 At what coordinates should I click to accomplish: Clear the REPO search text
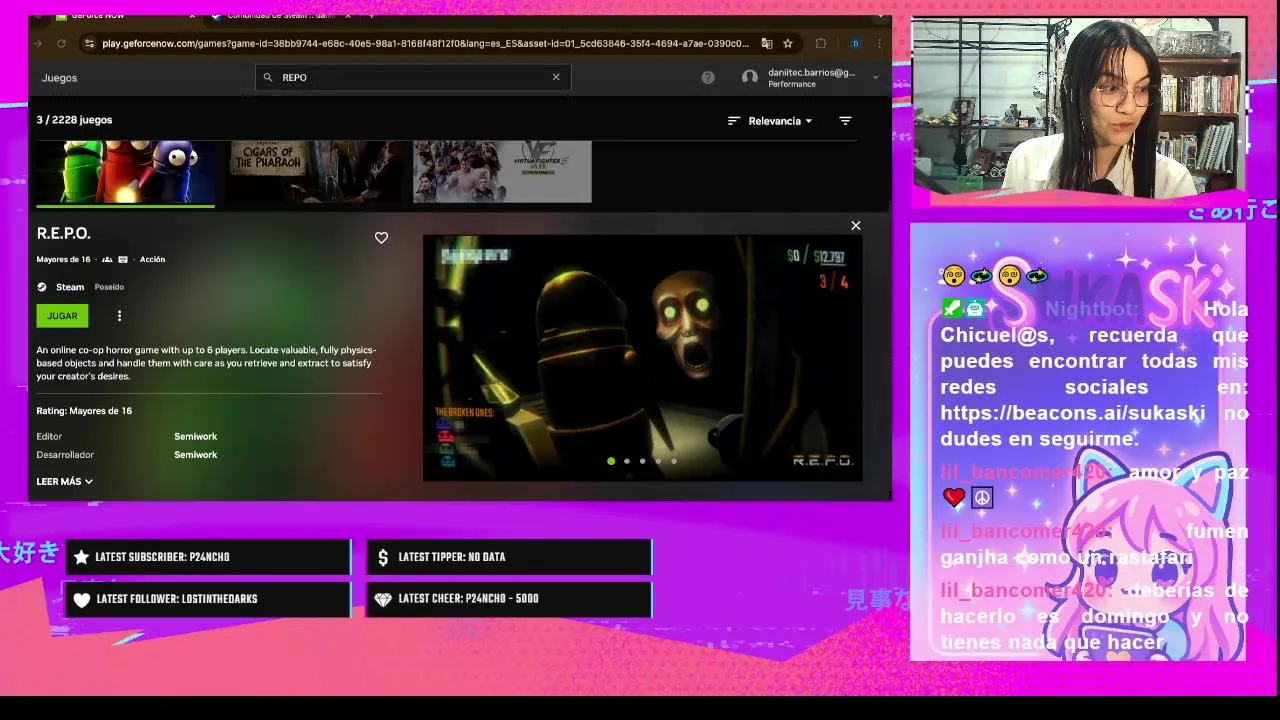[556, 77]
